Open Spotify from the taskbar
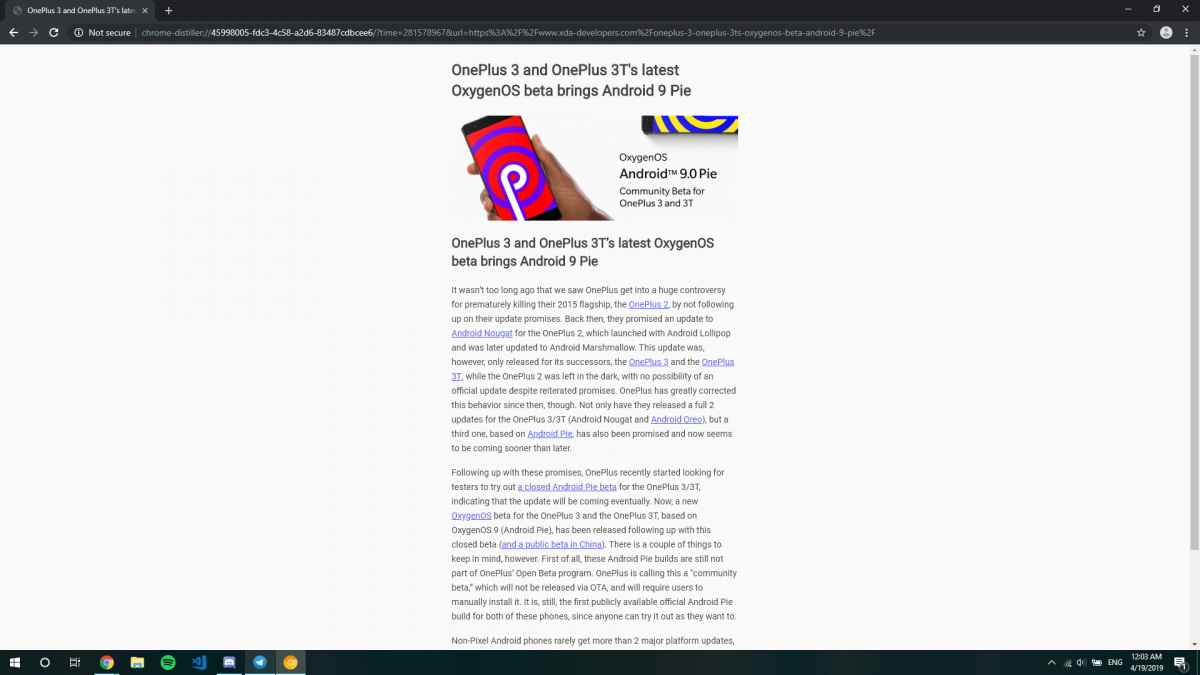Image resolution: width=1200 pixels, height=675 pixels. pyautogui.click(x=168, y=662)
